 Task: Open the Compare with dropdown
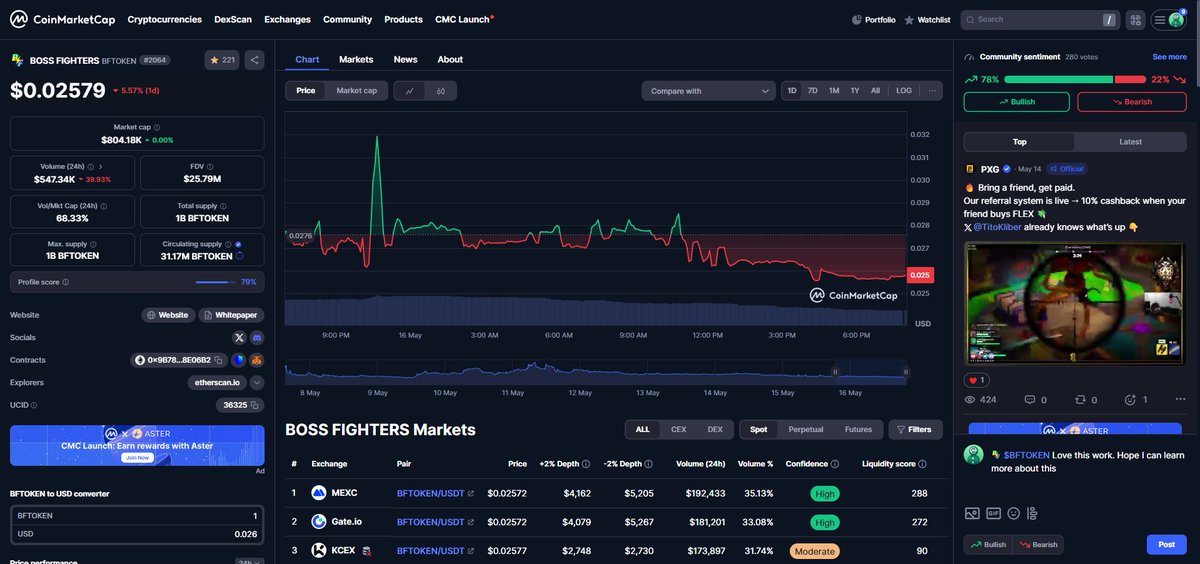(x=708, y=91)
